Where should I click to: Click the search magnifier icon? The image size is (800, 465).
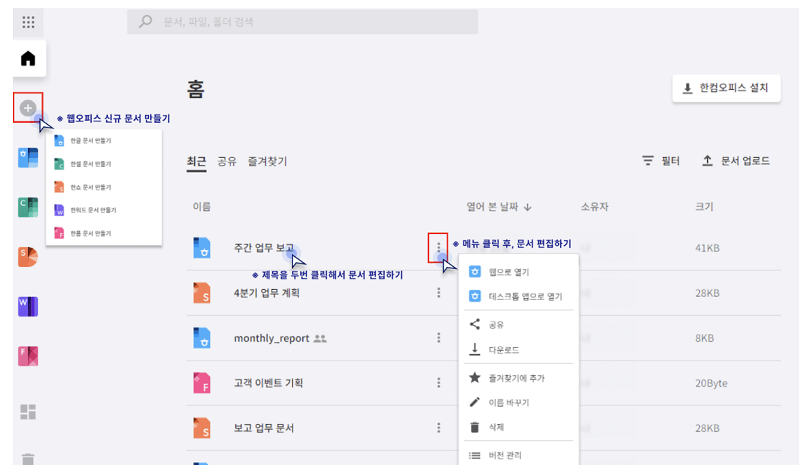point(145,21)
